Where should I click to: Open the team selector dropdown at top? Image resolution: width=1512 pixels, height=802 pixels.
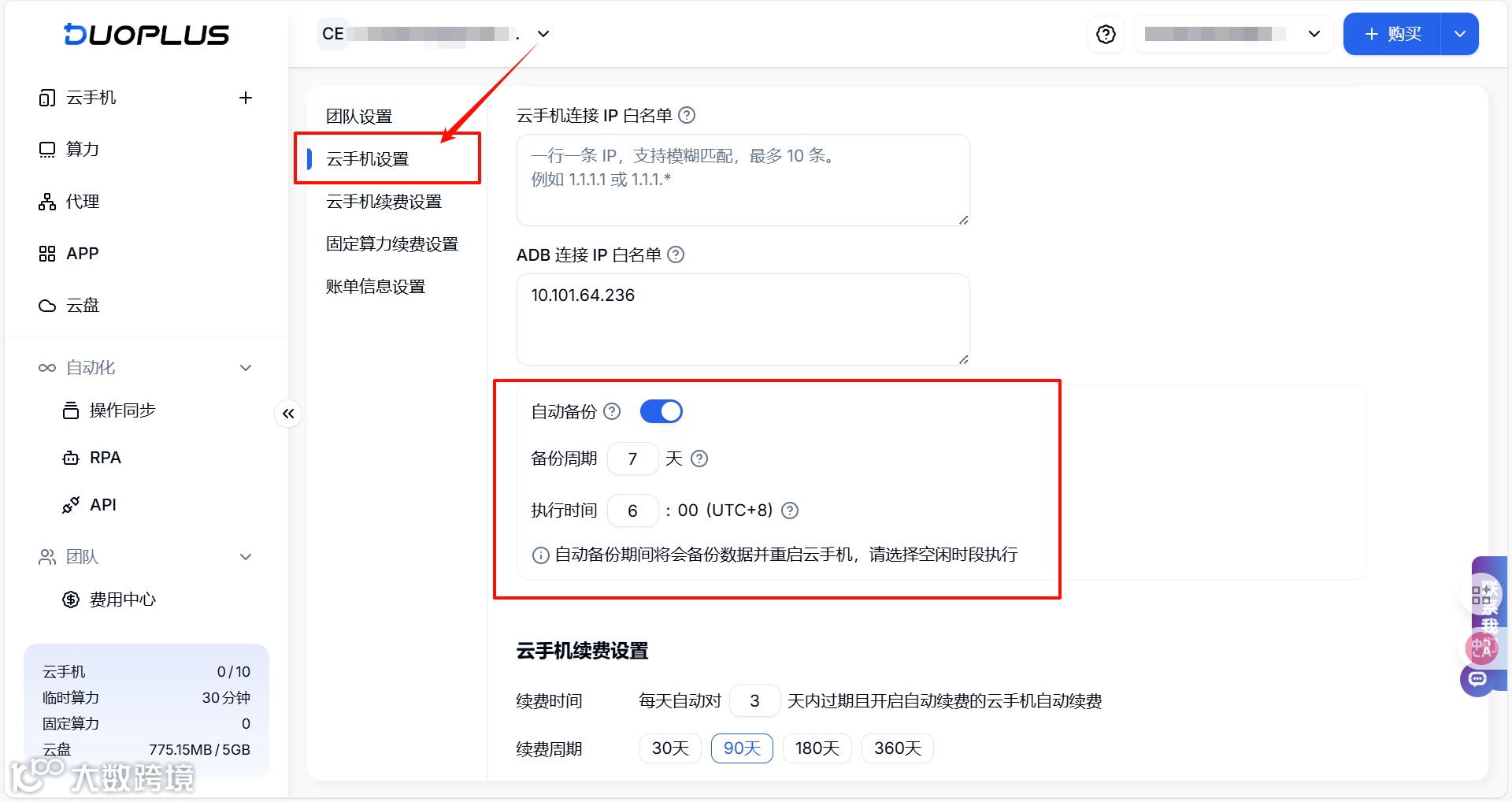click(543, 34)
